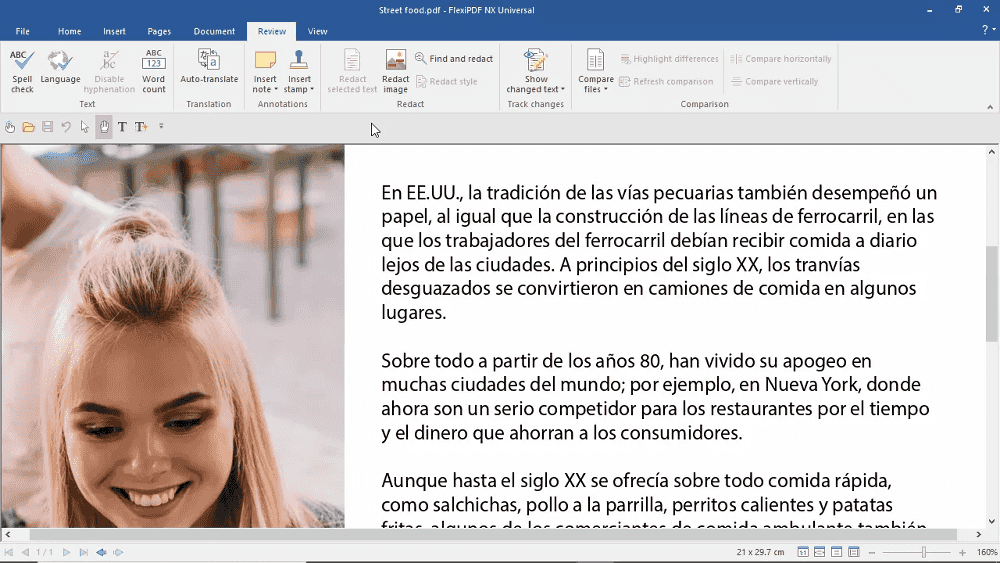Adjust the zoom slider handle
1000x563 pixels.
[x=923, y=552]
